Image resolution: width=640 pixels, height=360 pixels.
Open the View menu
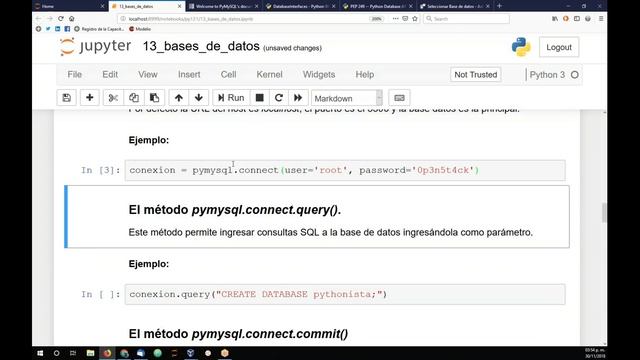point(148,75)
